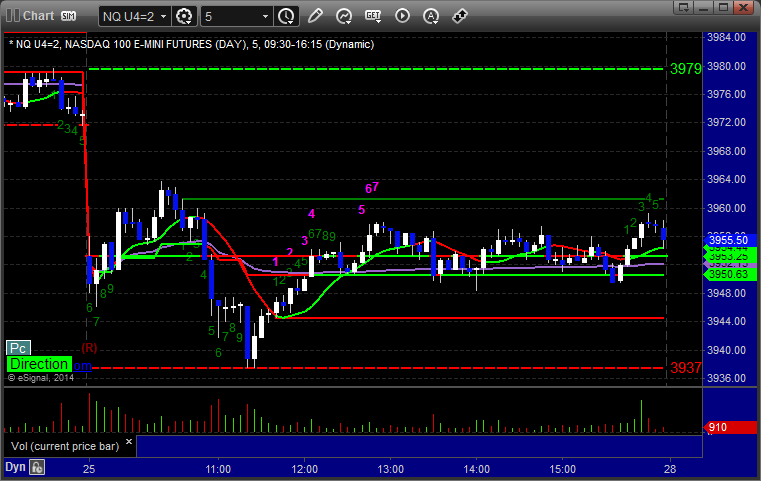761x481 pixels.
Task: Click the 3984.00 price axis label
Action: [726, 37]
